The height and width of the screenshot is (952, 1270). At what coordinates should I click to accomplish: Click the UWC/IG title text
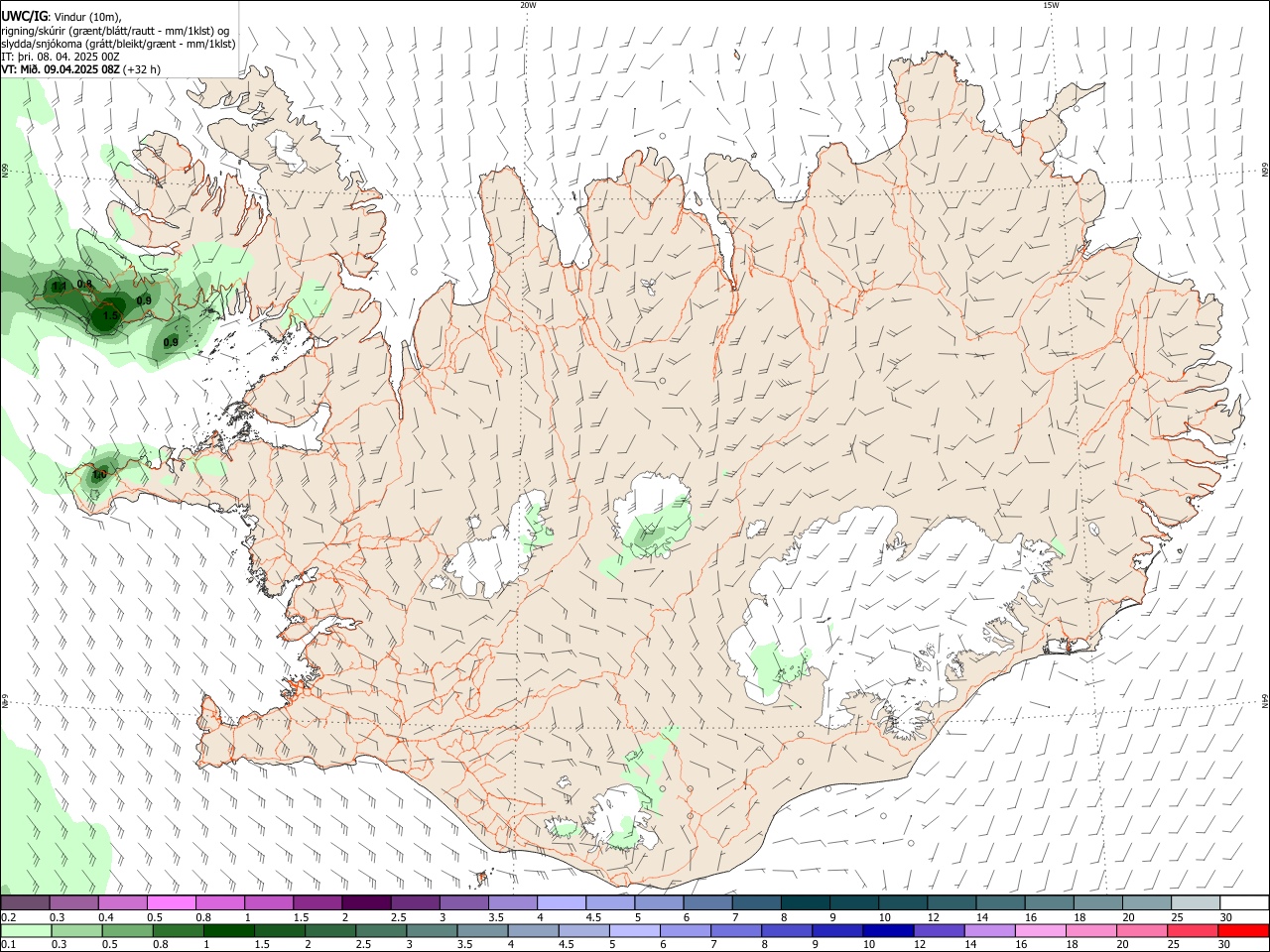coord(23,16)
